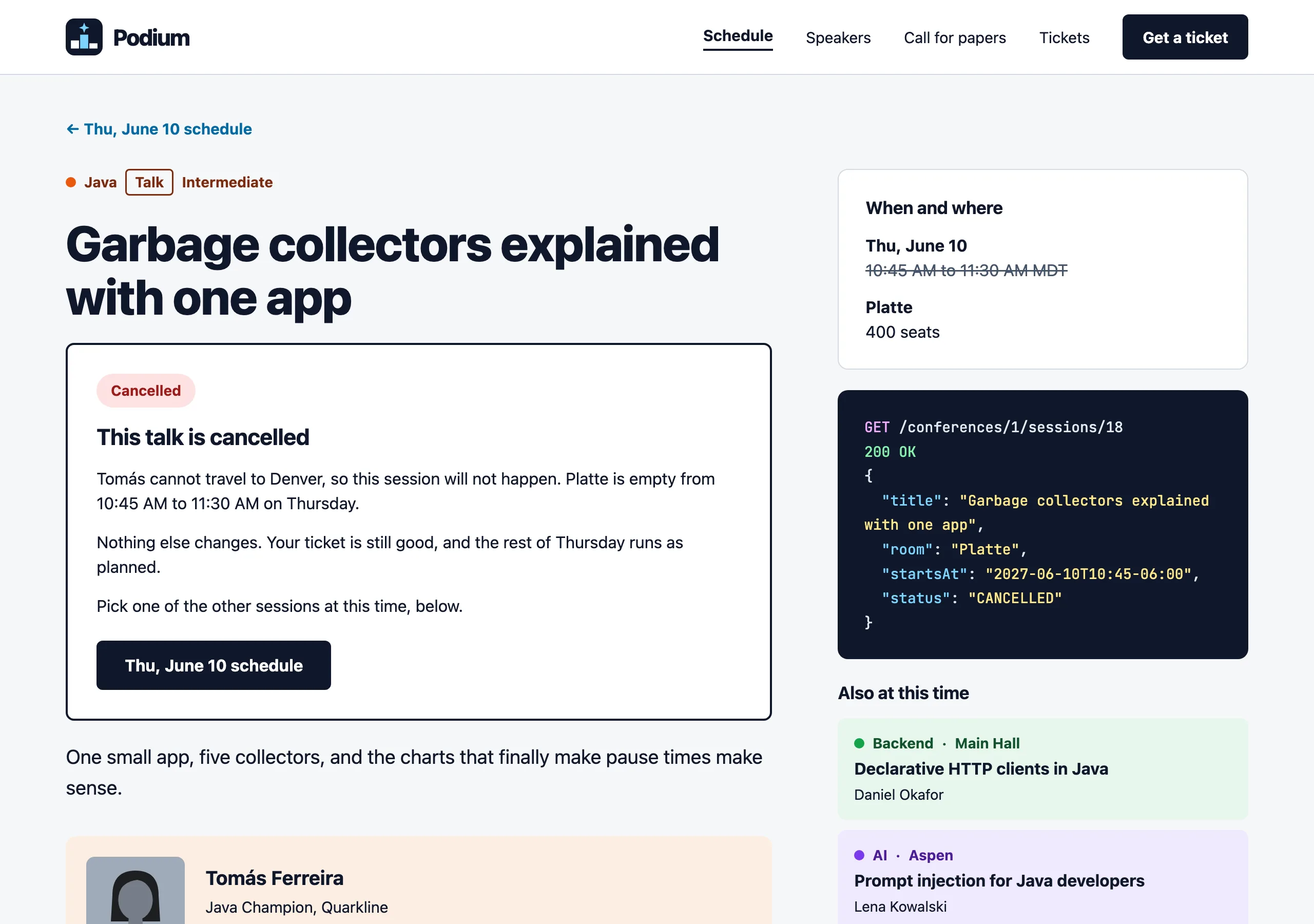This screenshot has width=1314, height=924.
Task: Click the '200 OK' response status
Action: click(x=890, y=452)
